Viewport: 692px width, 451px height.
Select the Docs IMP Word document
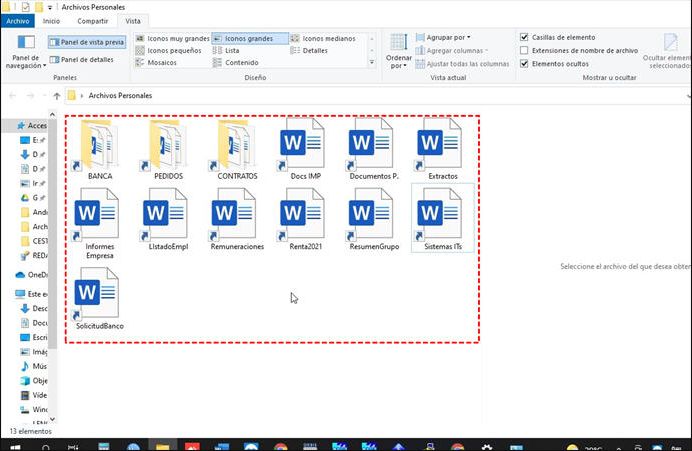pyautogui.click(x=305, y=150)
